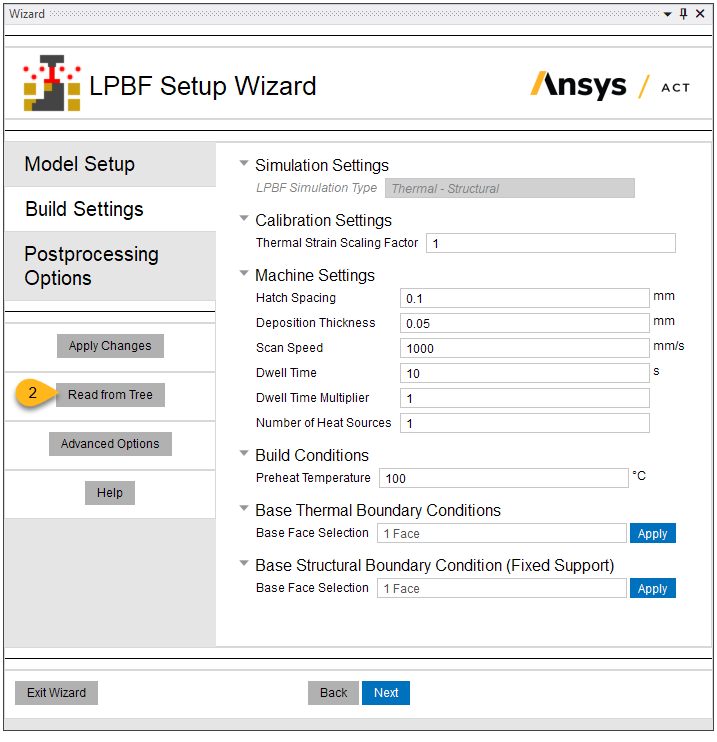Edit the Hatch Spacing field
The height and width of the screenshot is (742, 717).
point(524,298)
